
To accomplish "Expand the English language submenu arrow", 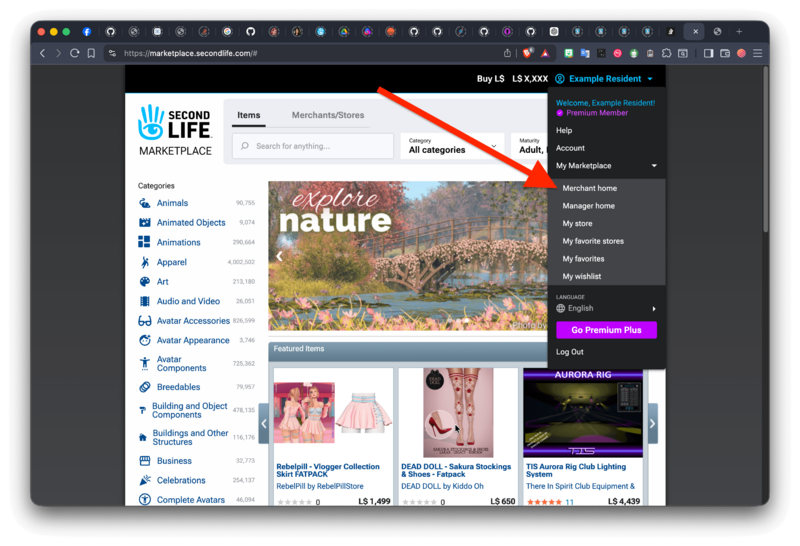I will point(654,309).
